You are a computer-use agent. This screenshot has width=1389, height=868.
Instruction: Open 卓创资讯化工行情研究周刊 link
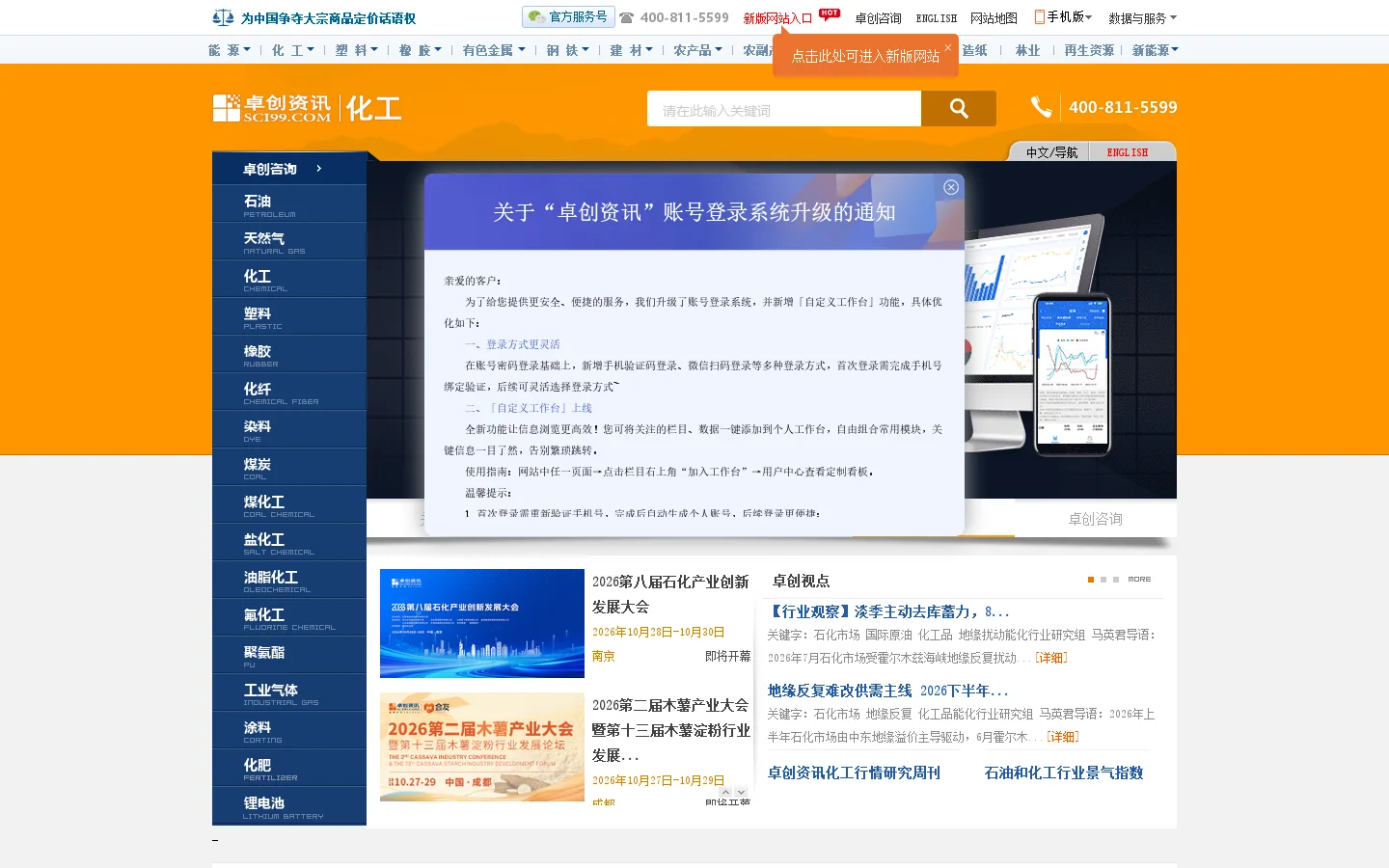click(854, 773)
